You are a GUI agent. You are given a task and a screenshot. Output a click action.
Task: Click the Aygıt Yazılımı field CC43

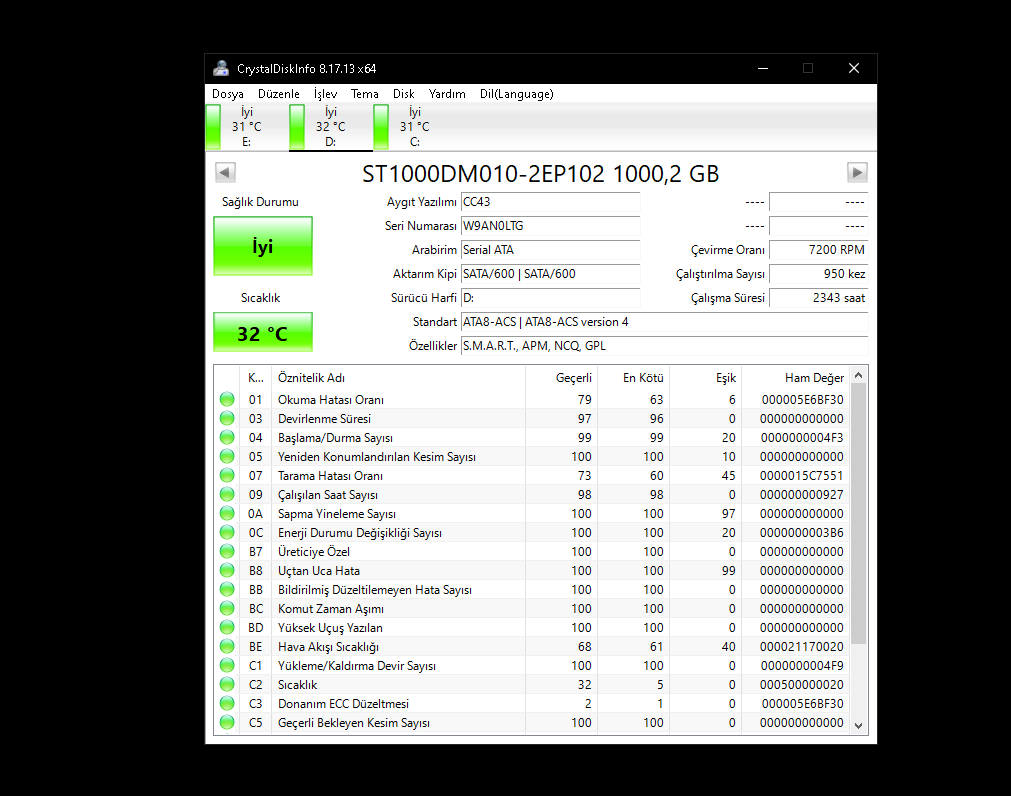click(551, 202)
